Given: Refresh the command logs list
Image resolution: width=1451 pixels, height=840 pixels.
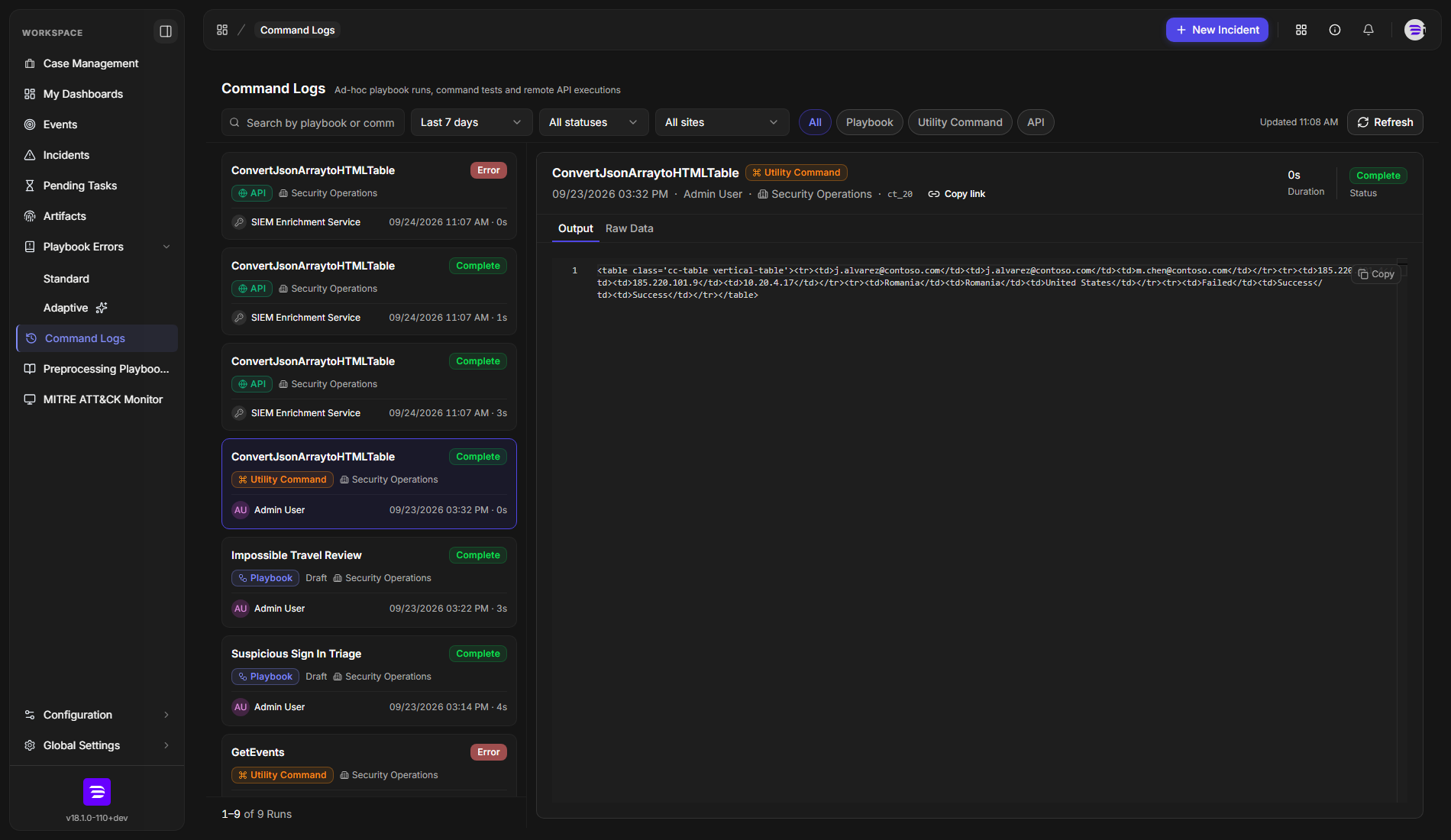Looking at the screenshot, I should [1385, 122].
